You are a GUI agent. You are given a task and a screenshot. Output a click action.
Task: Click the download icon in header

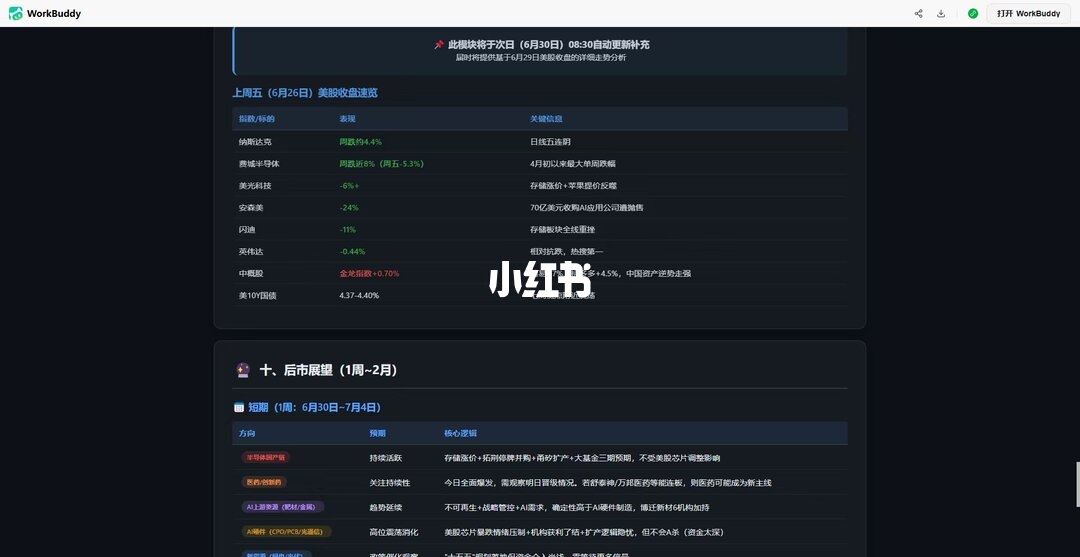pos(941,13)
